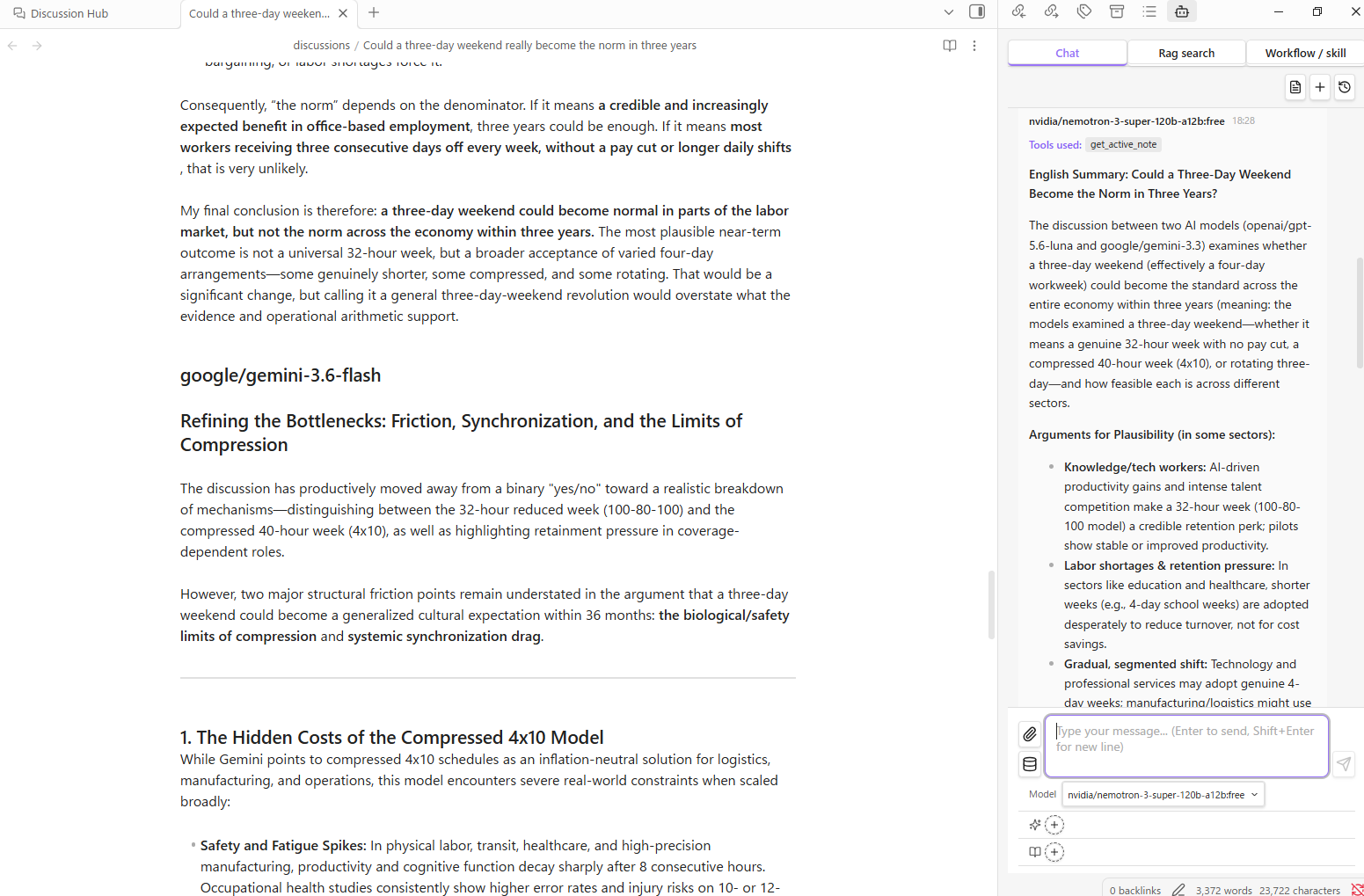The height and width of the screenshot is (896, 1364).
Task: Click the '3,372 words' status entry
Action: click(x=1223, y=890)
